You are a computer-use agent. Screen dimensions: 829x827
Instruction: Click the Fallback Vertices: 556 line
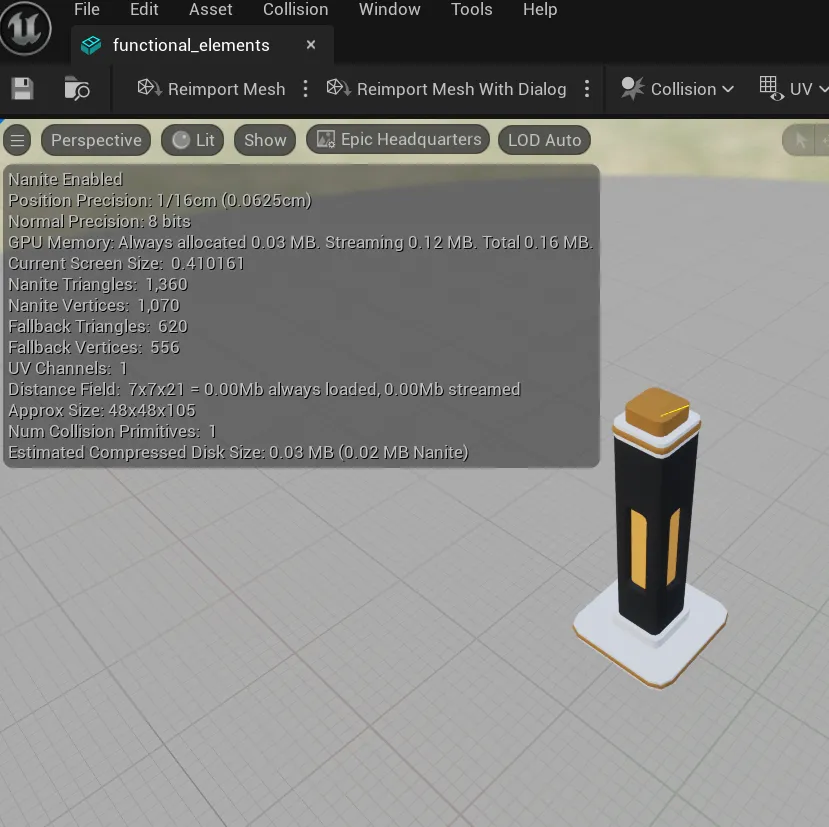point(94,347)
